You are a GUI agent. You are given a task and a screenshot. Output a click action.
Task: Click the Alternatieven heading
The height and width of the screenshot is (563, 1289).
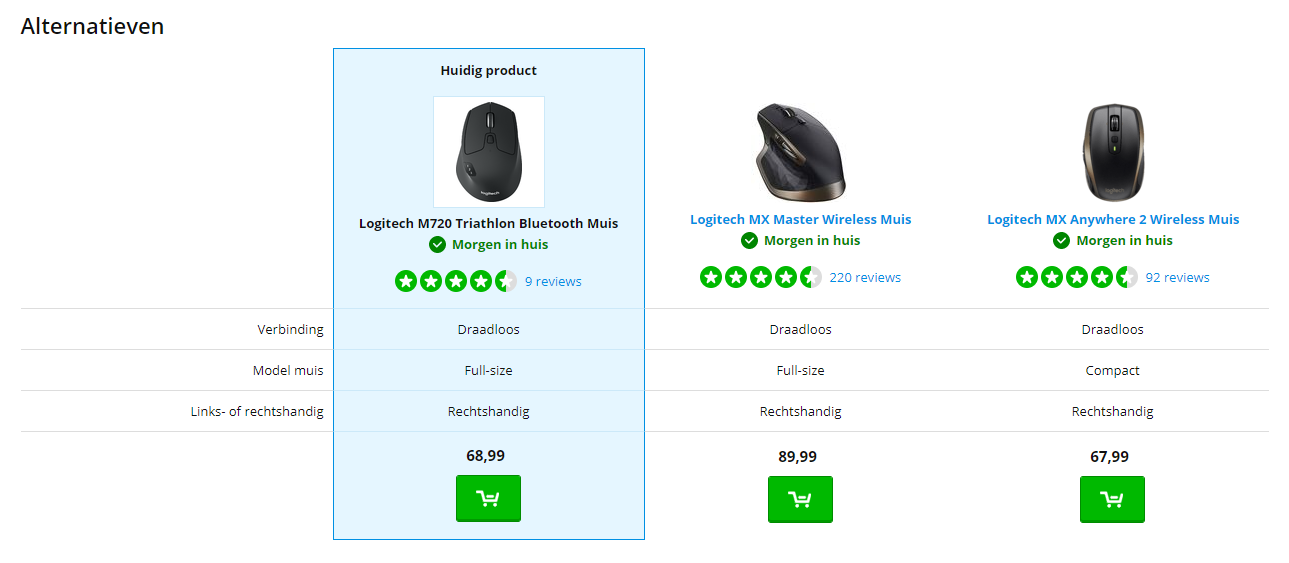click(92, 26)
